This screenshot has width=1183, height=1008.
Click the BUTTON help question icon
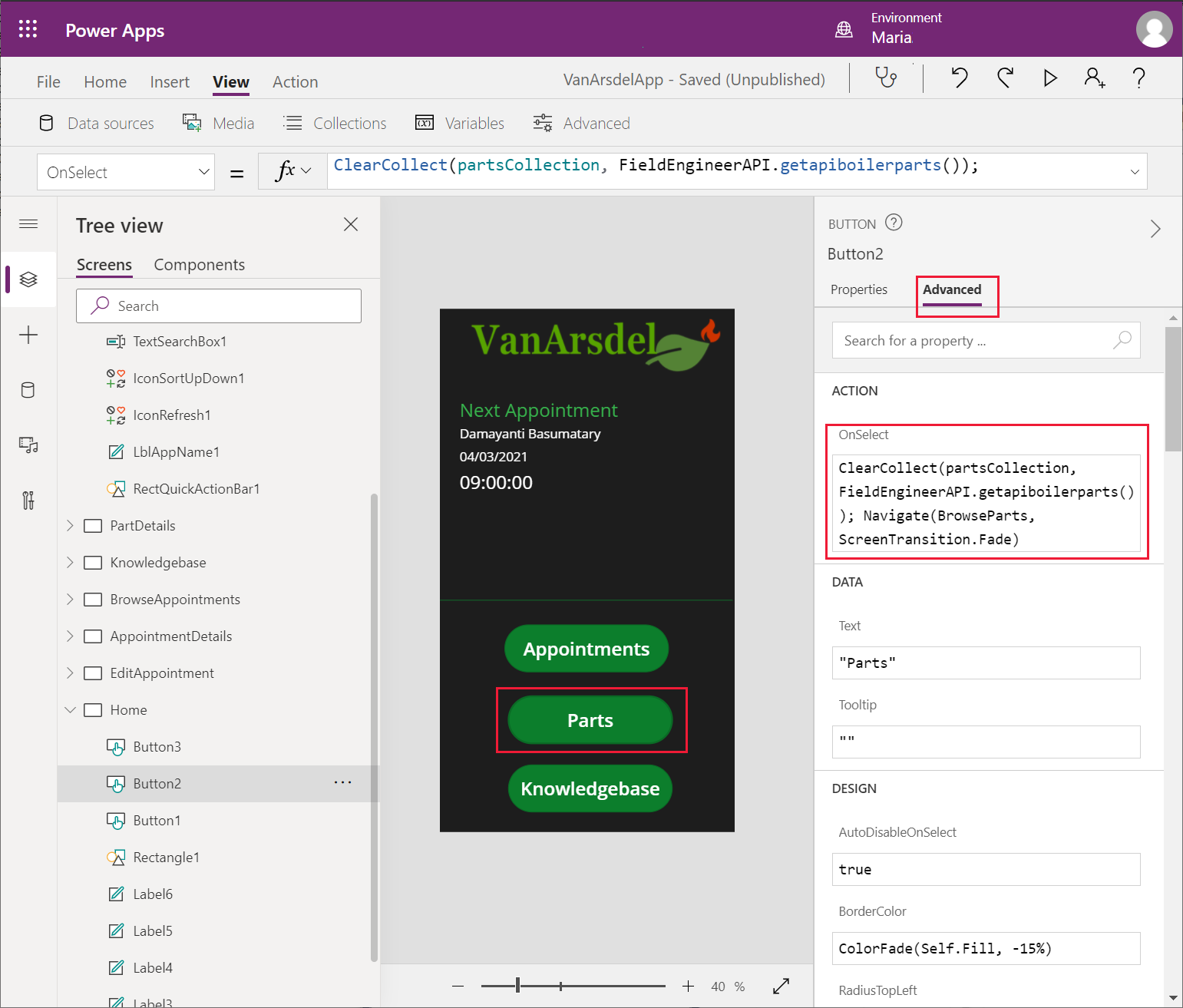click(x=894, y=223)
